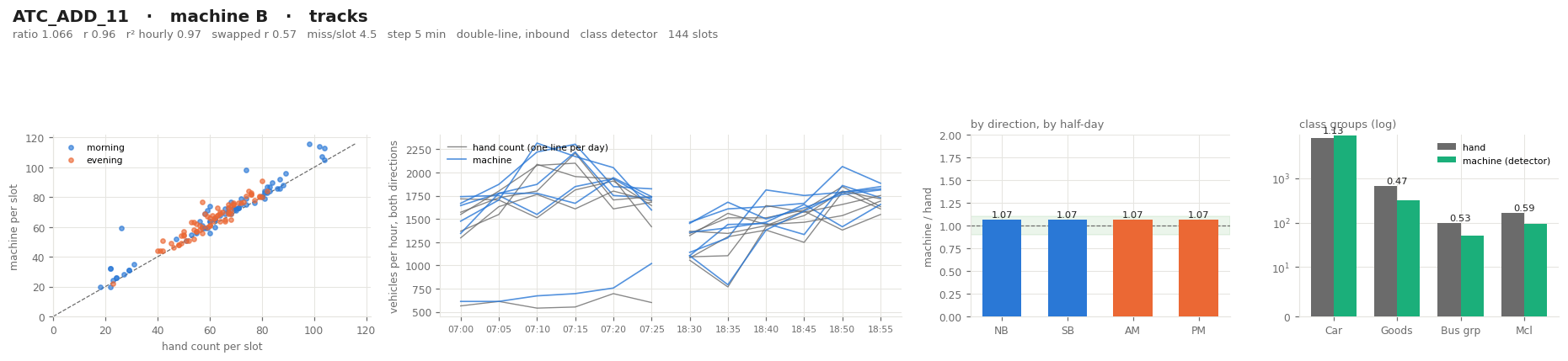Click the grey hand legend swatch
The height and width of the screenshot is (361, 1568).
coord(1446,147)
